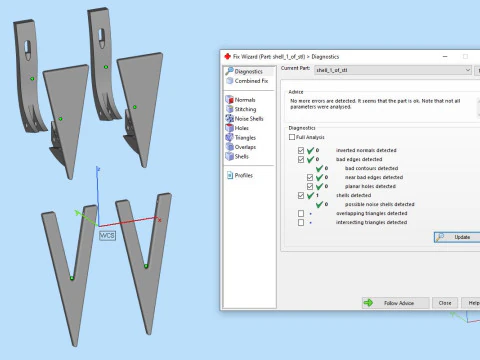Enable intersecting triangles detected checkbox
The height and width of the screenshot is (360, 480).
(x=301, y=222)
